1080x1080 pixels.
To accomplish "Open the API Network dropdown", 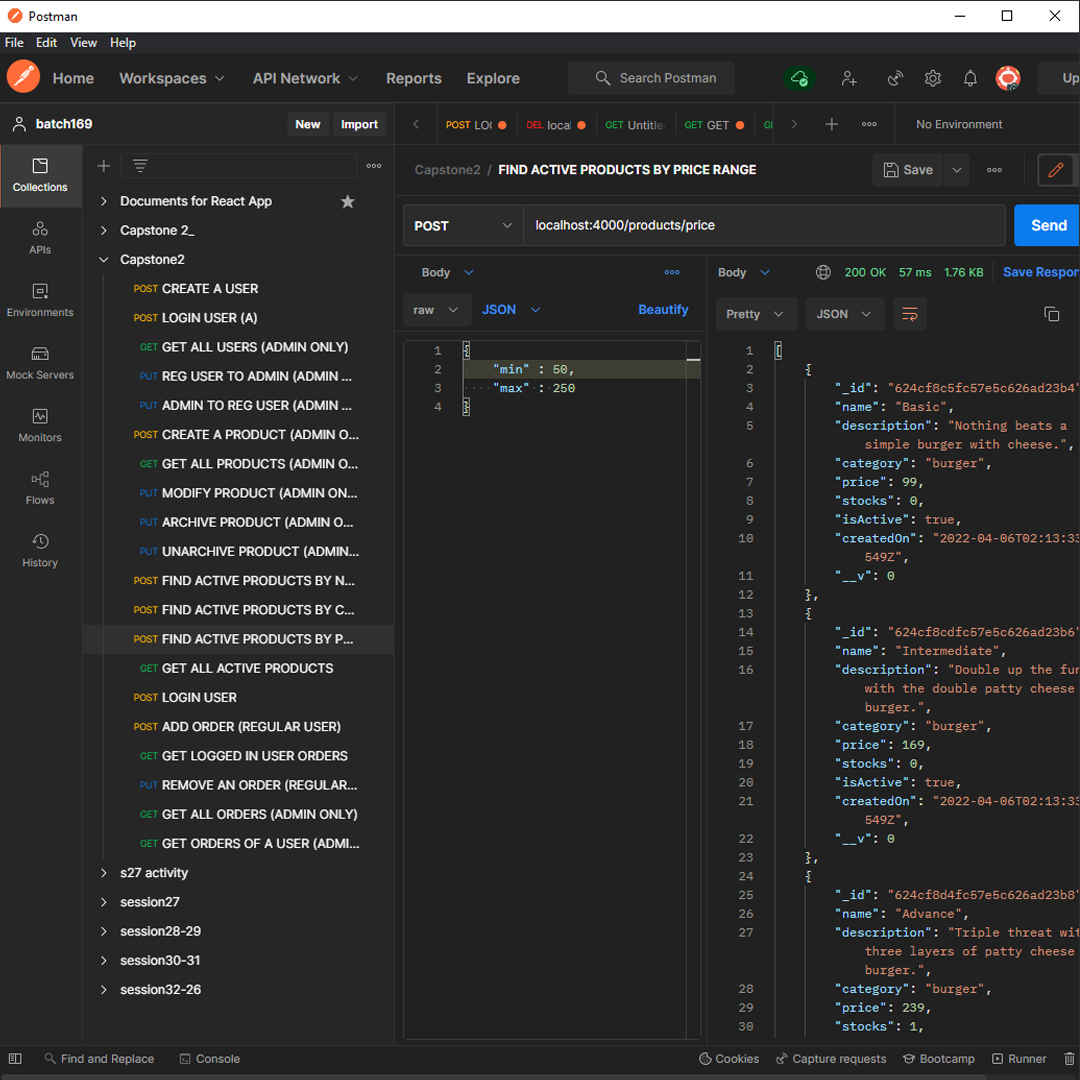I will point(304,79).
